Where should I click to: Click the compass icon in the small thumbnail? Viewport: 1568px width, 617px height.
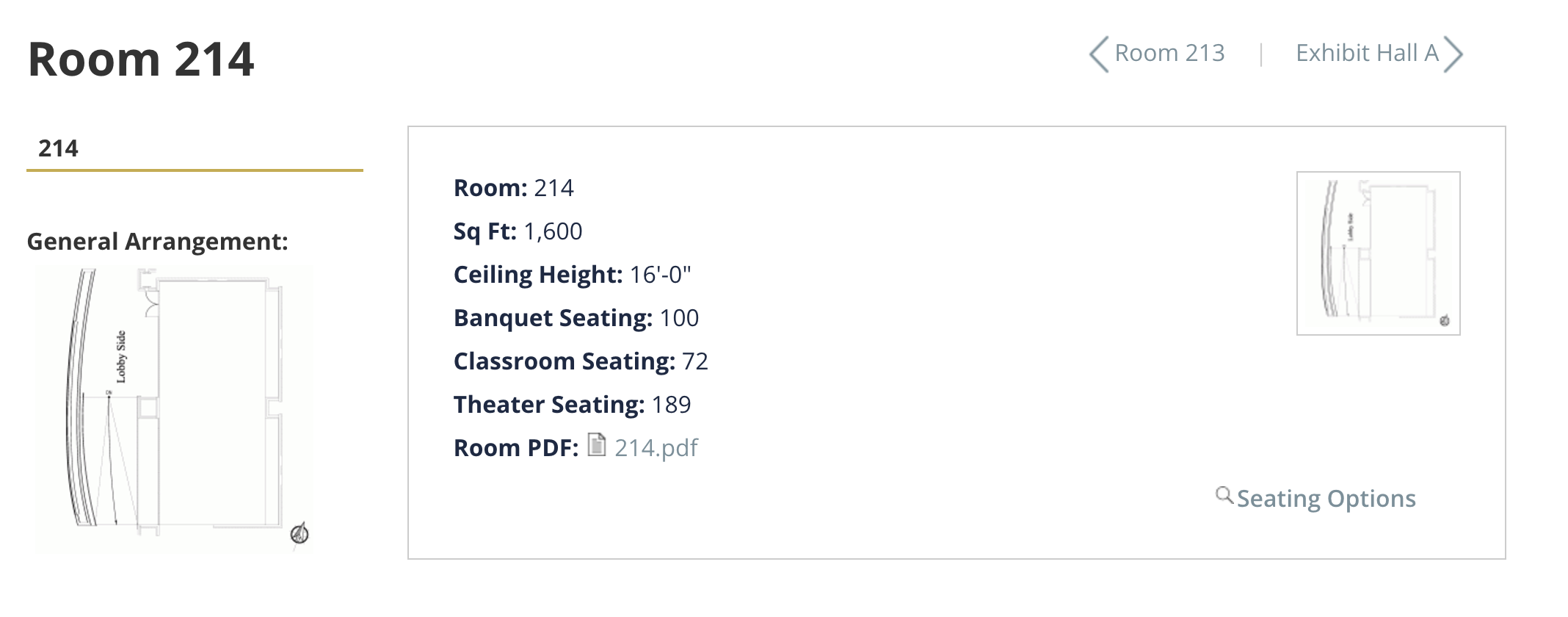(x=1445, y=321)
